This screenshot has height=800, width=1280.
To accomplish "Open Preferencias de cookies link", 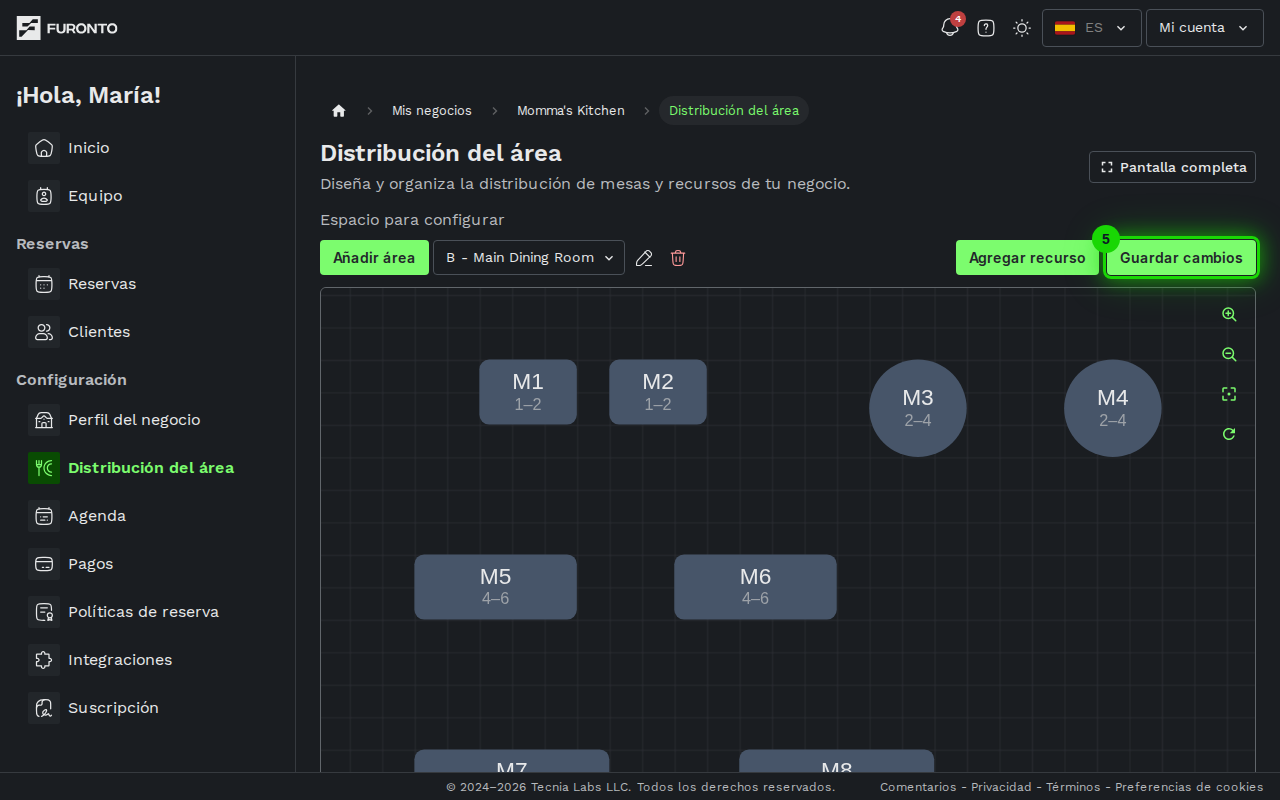I will 1189,787.
